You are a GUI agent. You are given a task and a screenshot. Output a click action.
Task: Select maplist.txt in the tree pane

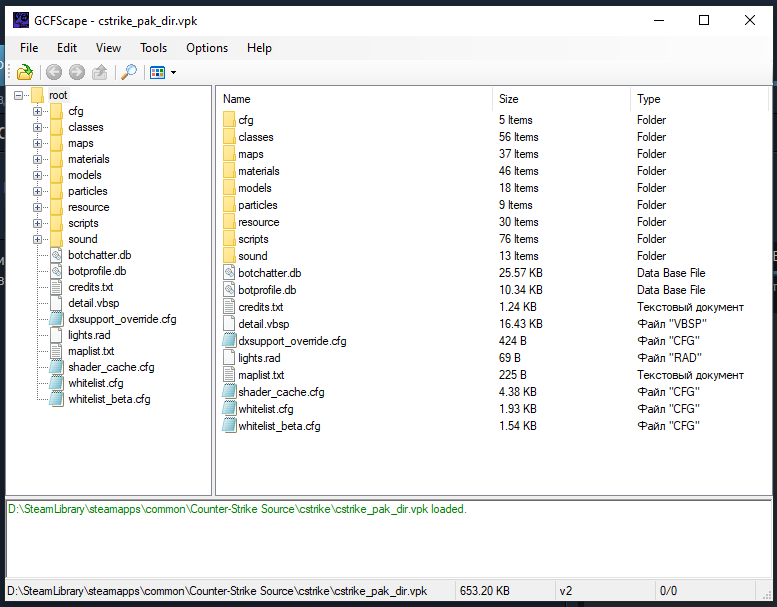(91, 351)
